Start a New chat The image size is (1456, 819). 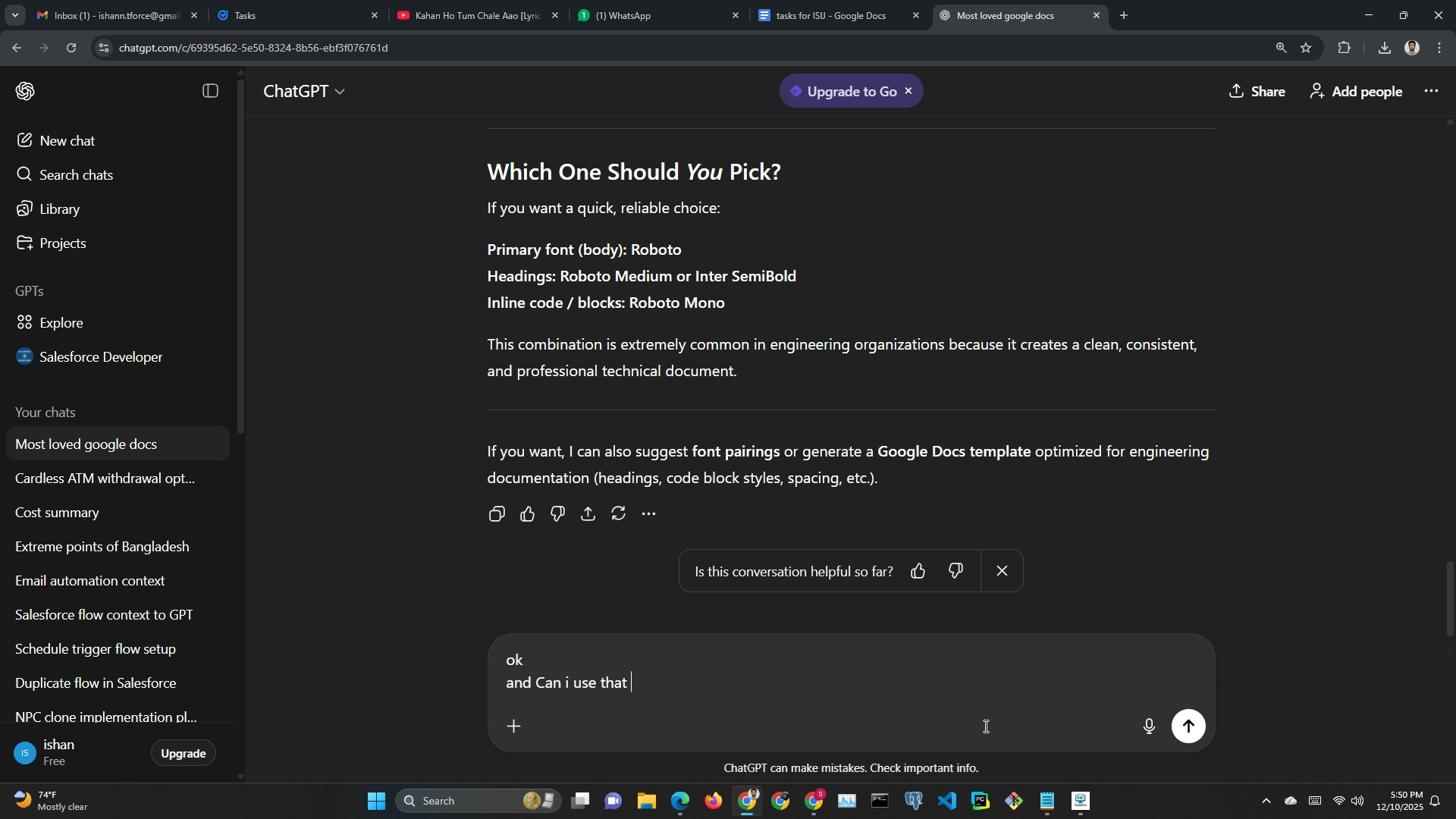[x=67, y=141]
